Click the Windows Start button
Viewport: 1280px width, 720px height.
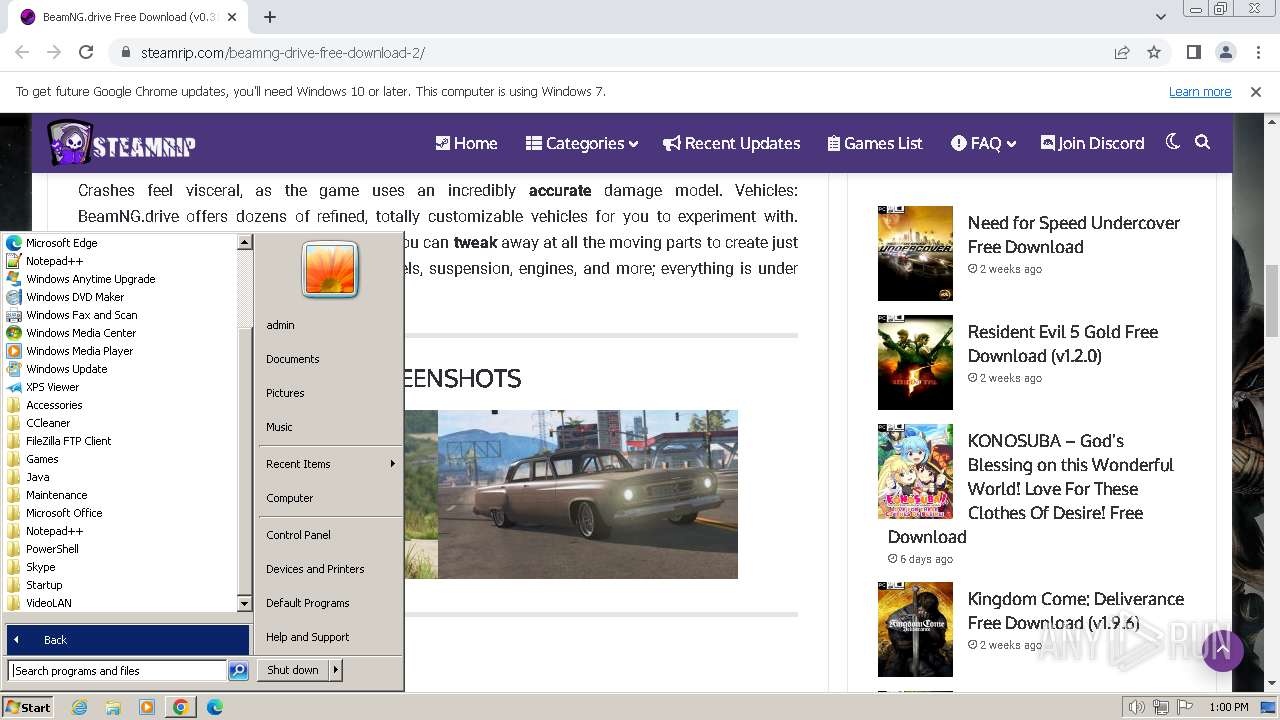click(x=28, y=707)
